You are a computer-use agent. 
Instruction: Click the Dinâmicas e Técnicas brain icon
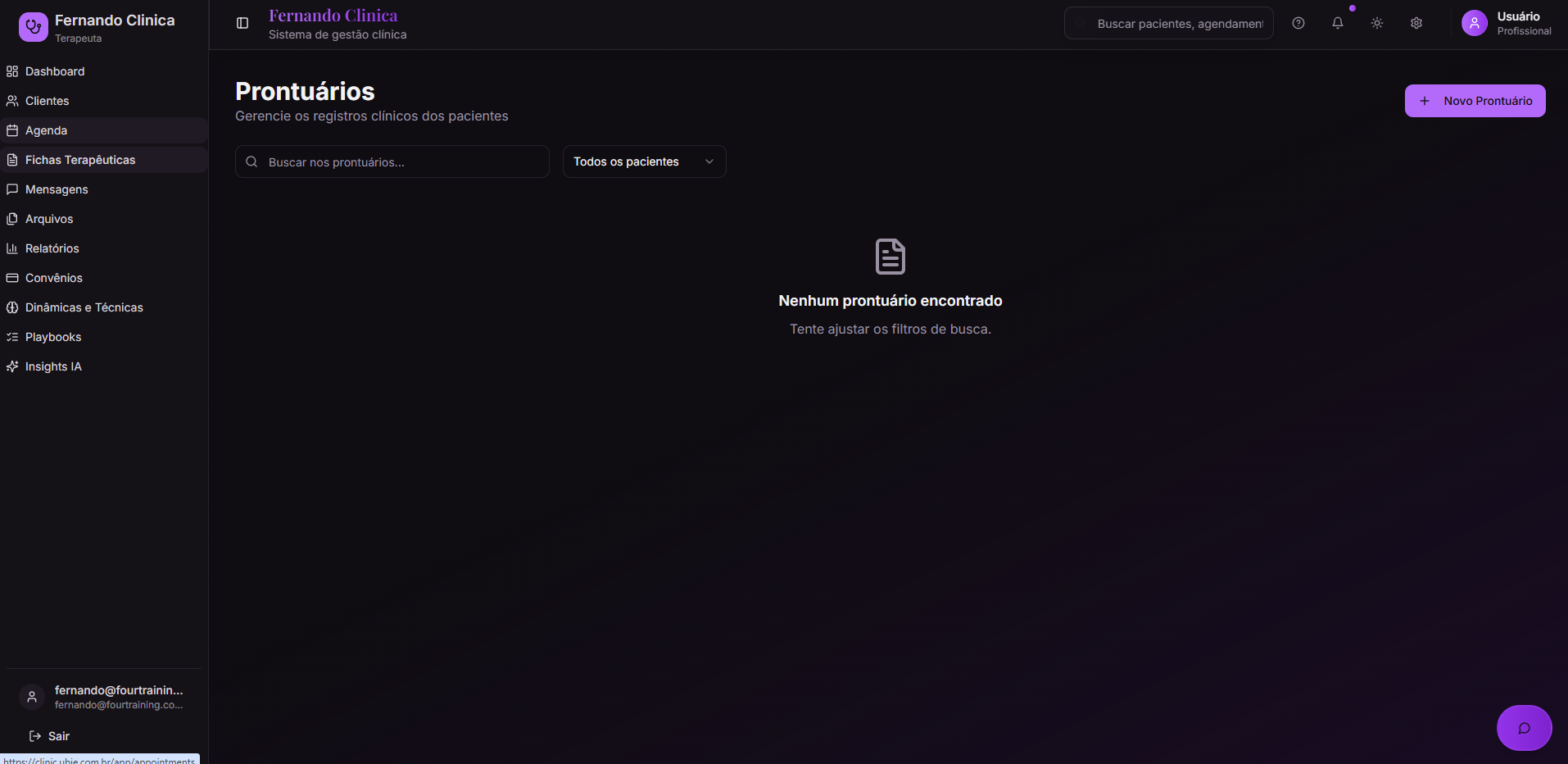(12, 307)
